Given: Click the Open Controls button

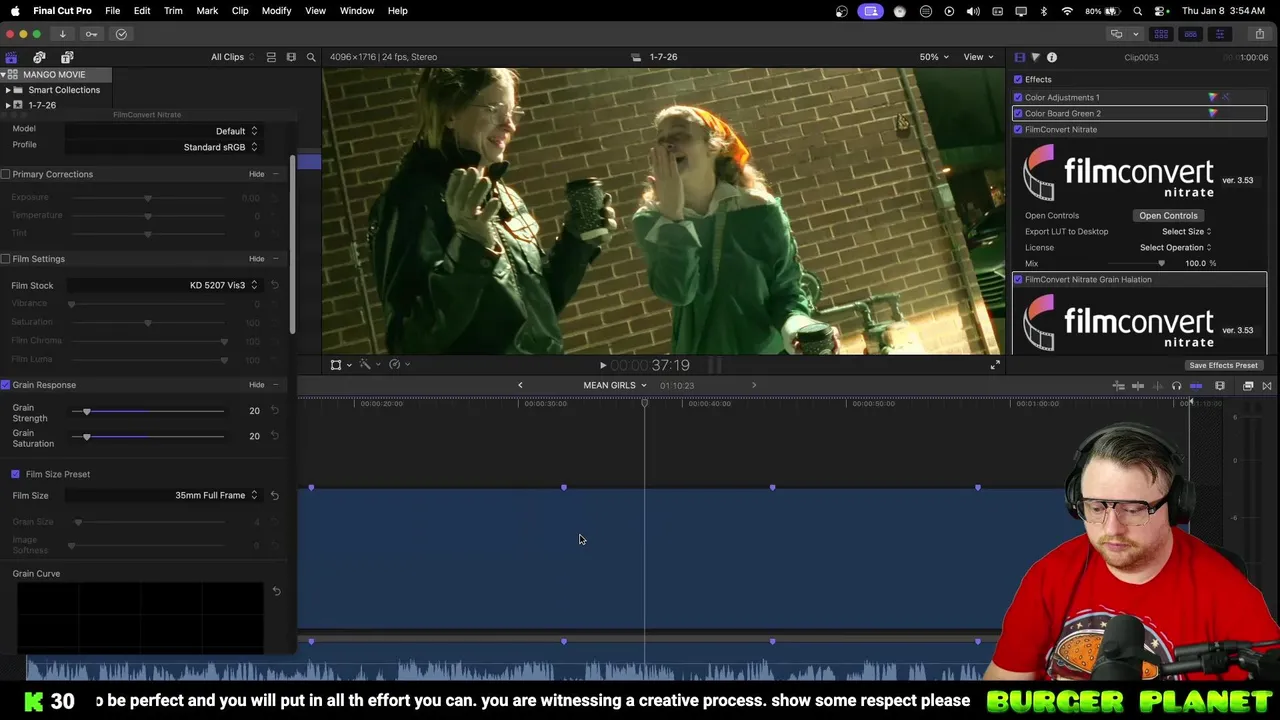Looking at the screenshot, I should point(1168,215).
